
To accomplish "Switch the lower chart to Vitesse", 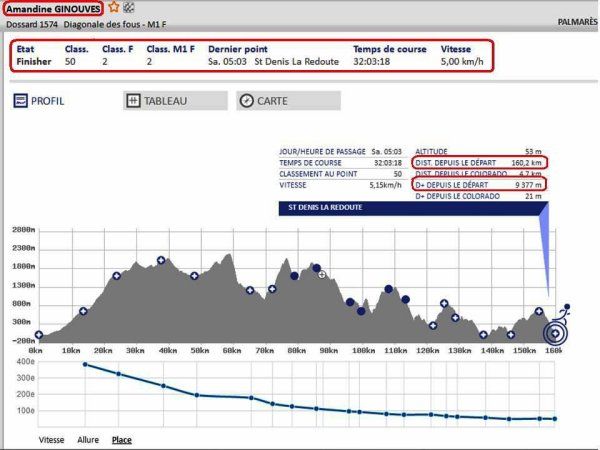I will pos(54,439).
